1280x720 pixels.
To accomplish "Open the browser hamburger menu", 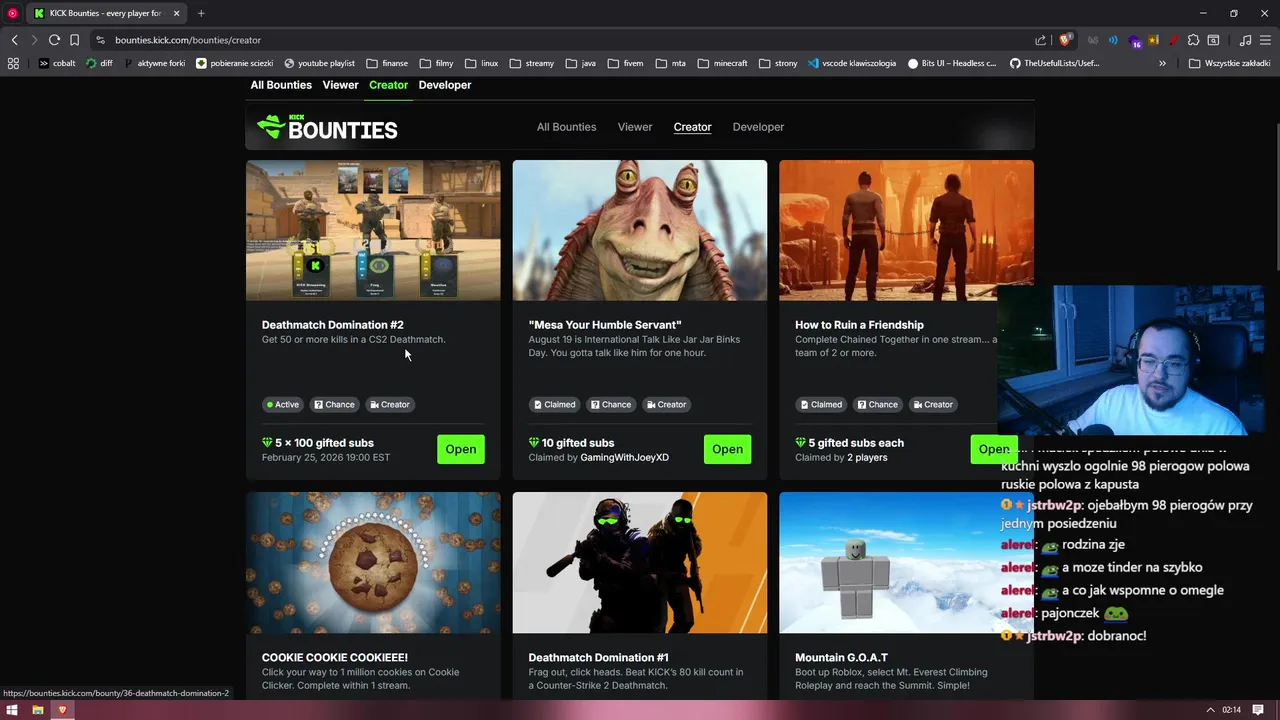I will [1265, 40].
